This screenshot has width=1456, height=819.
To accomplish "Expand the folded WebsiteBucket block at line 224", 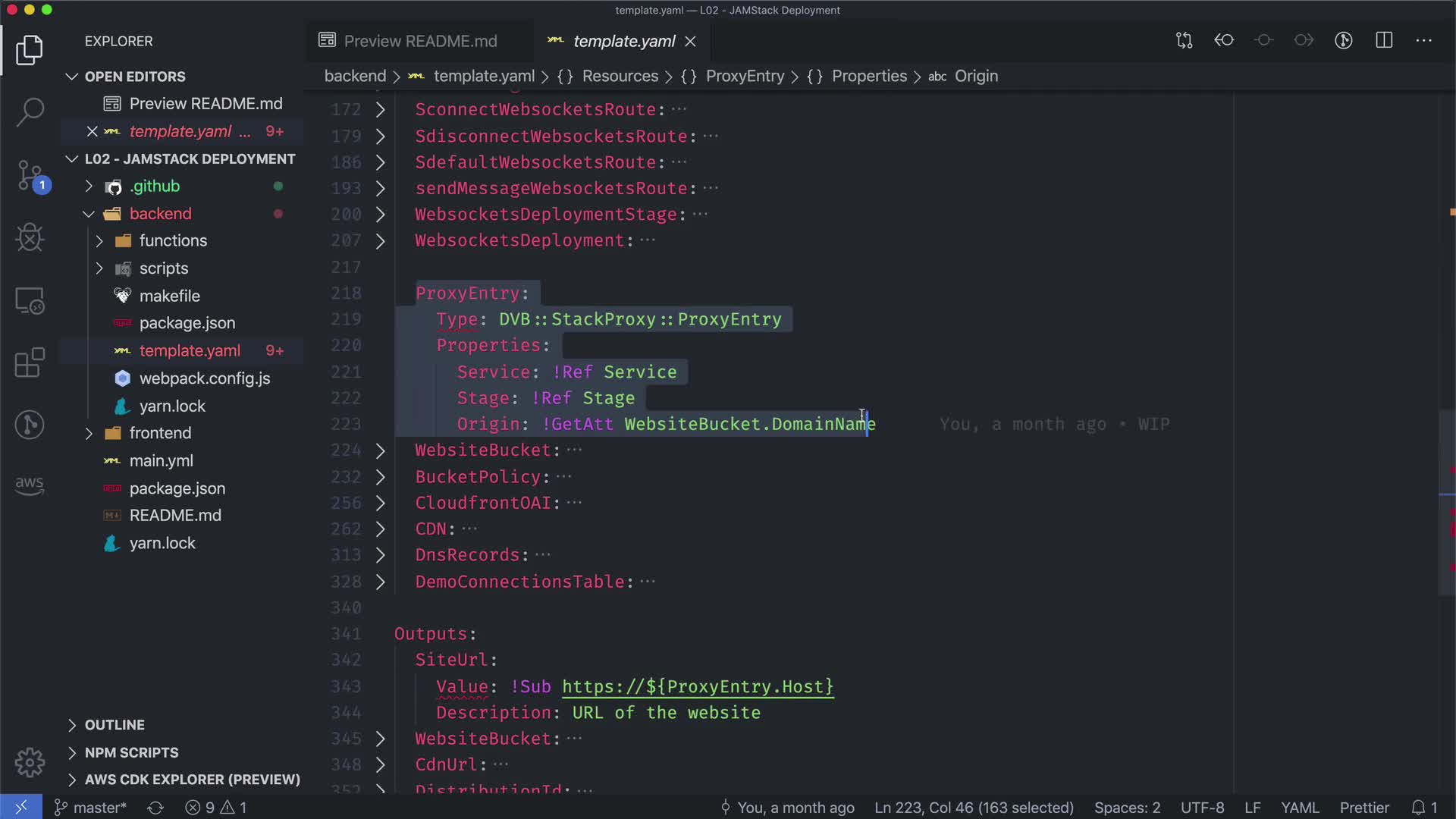I will (381, 451).
